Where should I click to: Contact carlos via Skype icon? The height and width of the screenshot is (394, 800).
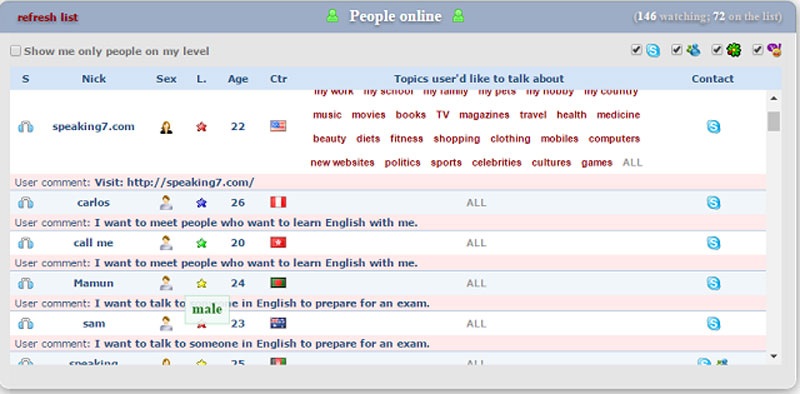click(x=713, y=203)
